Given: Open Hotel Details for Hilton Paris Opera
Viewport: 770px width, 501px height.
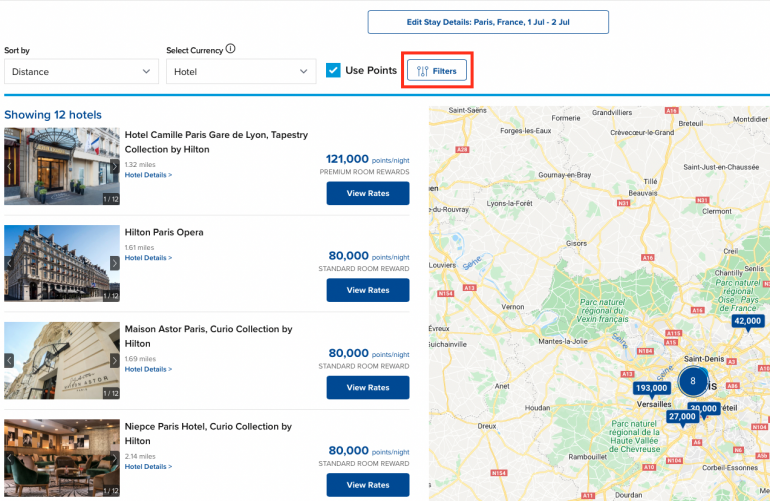Looking at the screenshot, I should coord(148,258).
